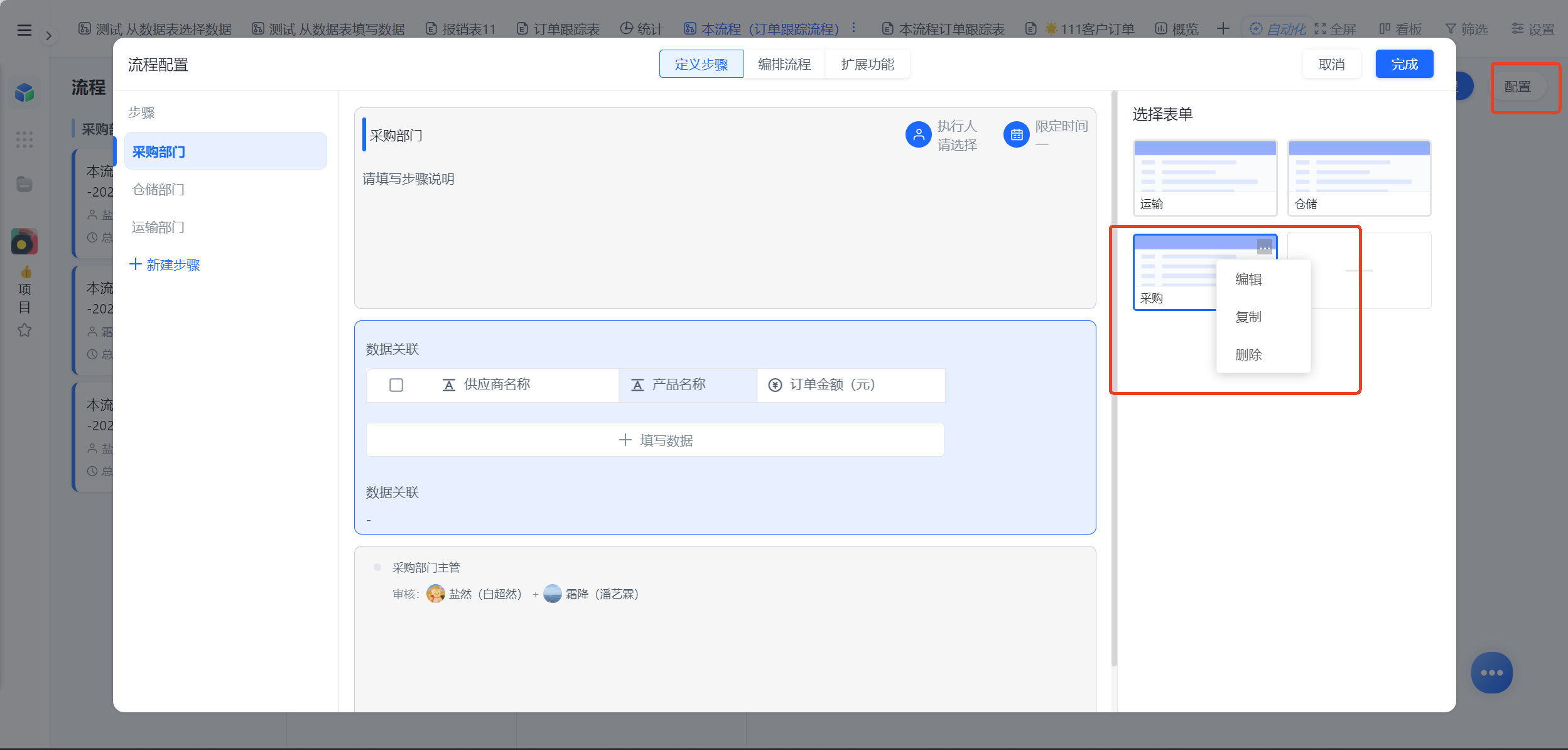This screenshot has height=750, width=1568.
Task: Click reviewer 盐然 (白超然) avatar
Action: click(x=435, y=594)
